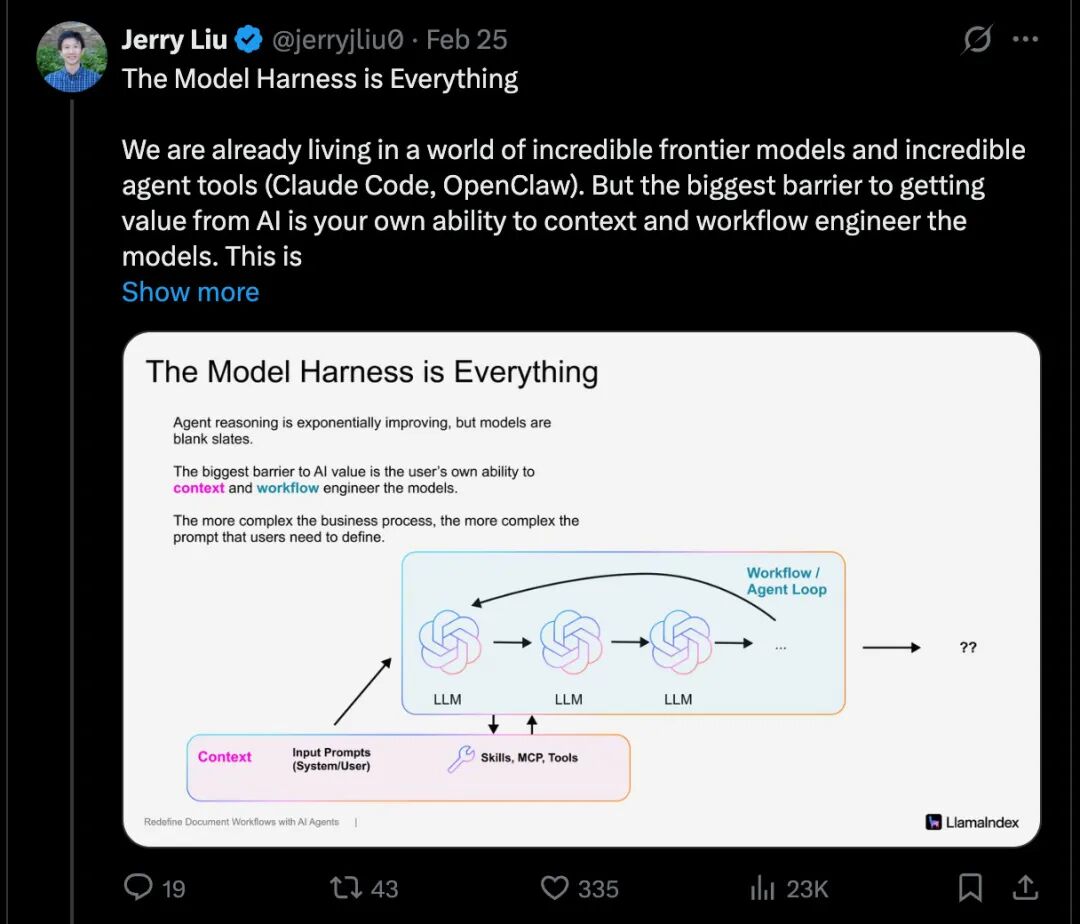Open post analytics via bar chart icon
The image size is (1080, 924).
pos(761,887)
